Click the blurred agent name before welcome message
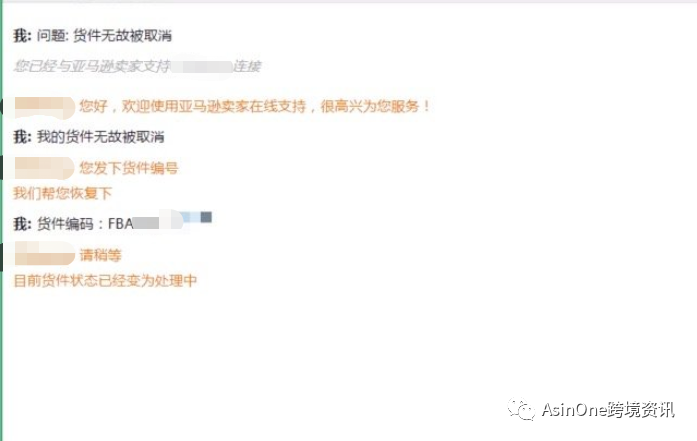Image resolution: width=697 pixels, height=441 pixels. click(44, 108)
